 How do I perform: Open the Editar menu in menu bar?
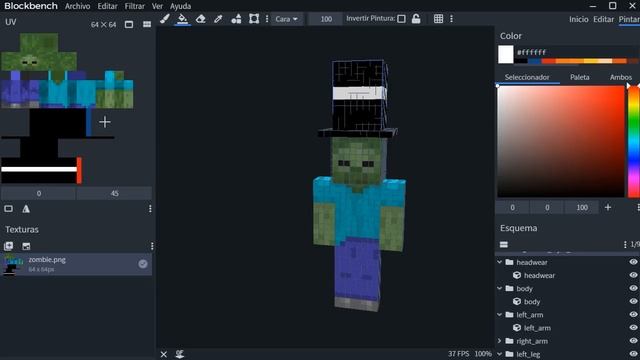click(107, 6)
